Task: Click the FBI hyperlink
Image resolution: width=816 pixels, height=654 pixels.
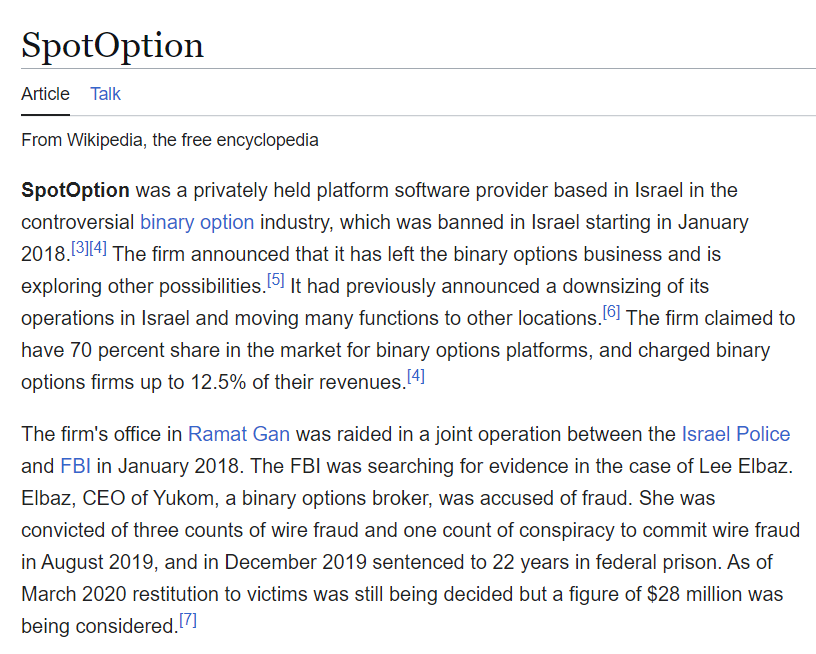Action: coord(75,466)
